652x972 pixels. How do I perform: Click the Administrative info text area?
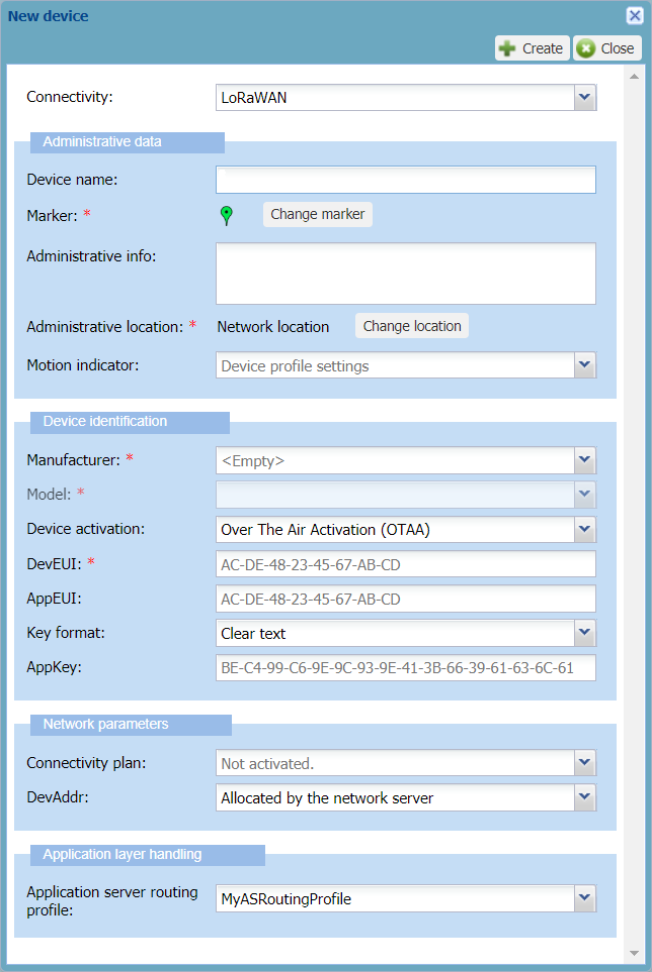(406, 273)
